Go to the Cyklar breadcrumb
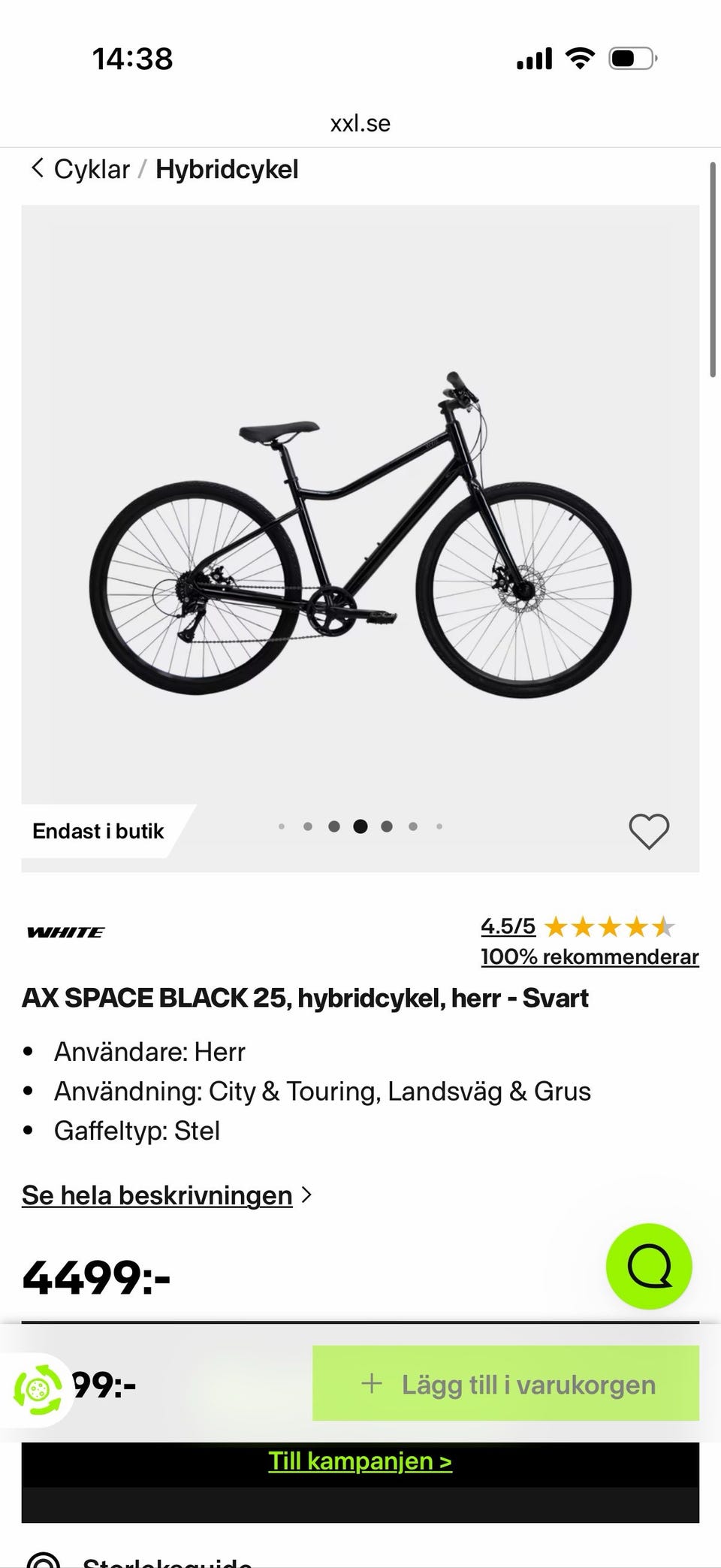Image resolution: width=721 pixels, height=1568 pixels. (x=92, y=169)
